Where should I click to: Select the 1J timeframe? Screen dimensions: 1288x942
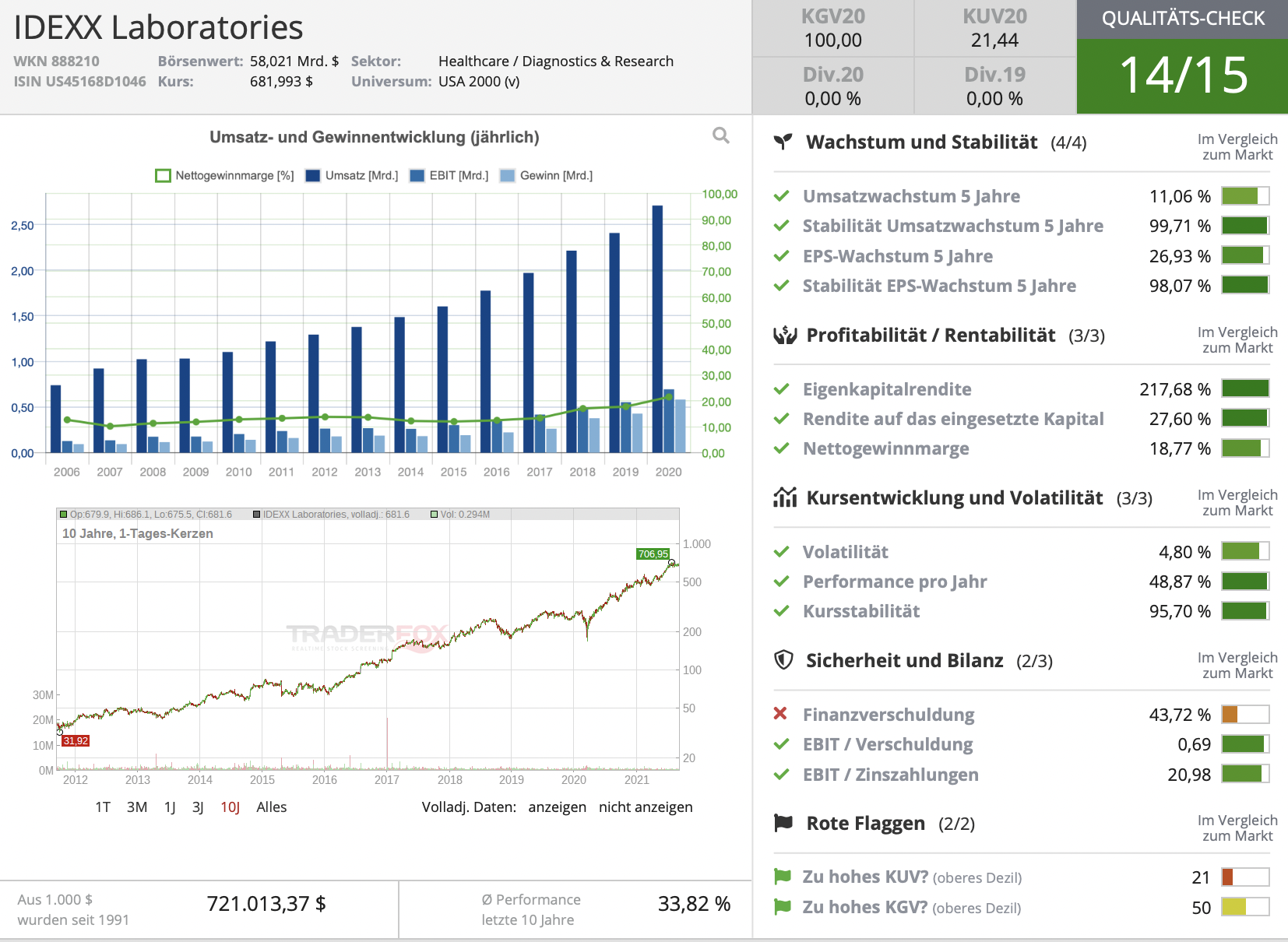pyautogui.click(x=170, y=807)
